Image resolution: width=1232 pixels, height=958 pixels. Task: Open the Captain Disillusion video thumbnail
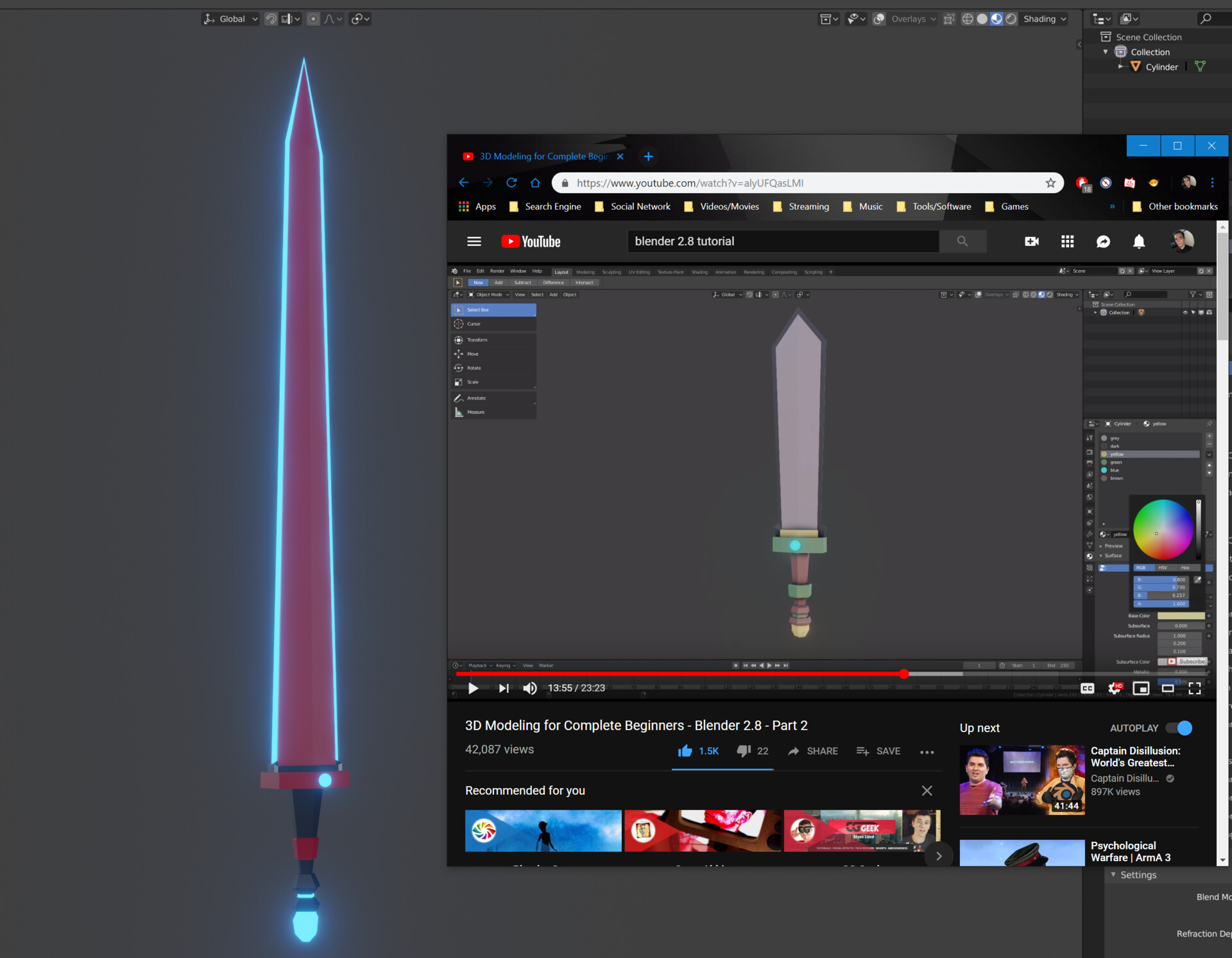(1022, 780)
